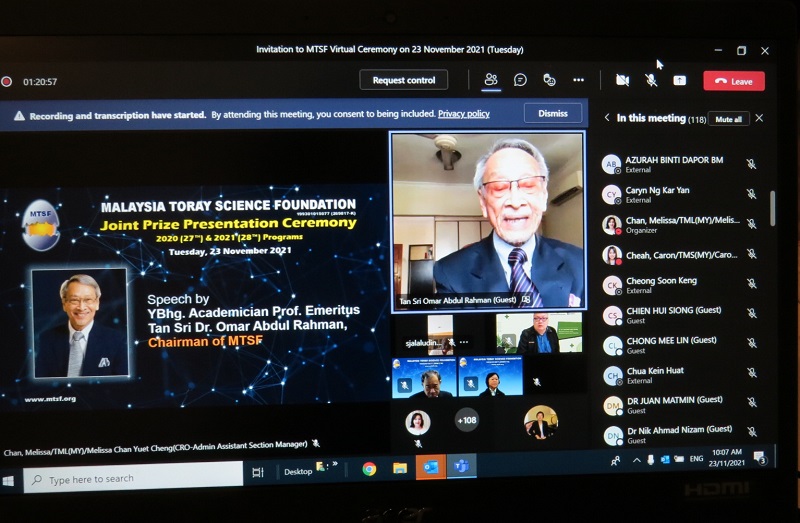Open Google Chrome from the taskbar
The image size is (800, 523).
pos(369,468)
